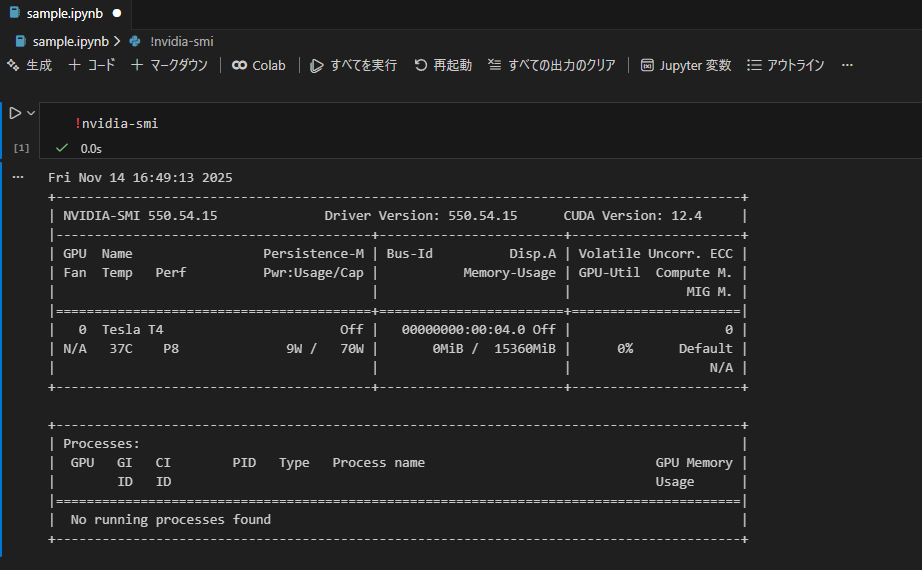Click the [1] execution count label
This screenshot has height=570, width=922.
pos(21,148)
